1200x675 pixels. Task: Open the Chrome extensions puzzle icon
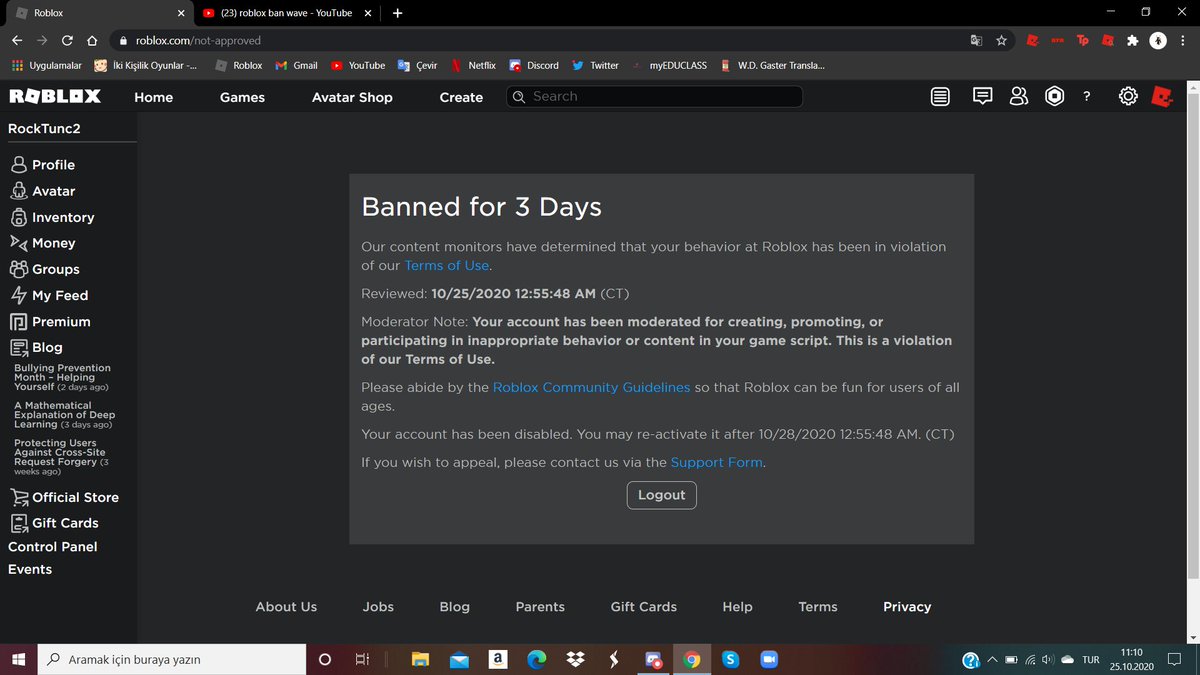point(1132,41)
